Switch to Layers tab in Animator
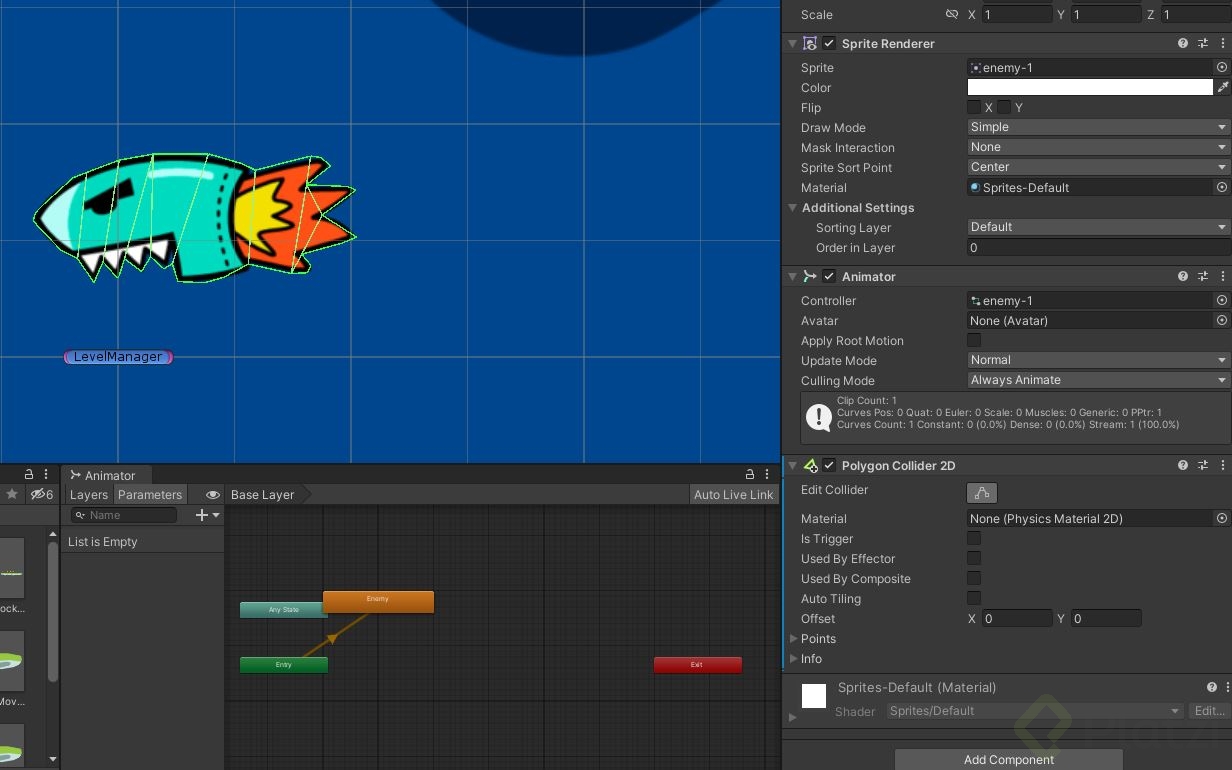This screenshot has width=1232, height=770. point(88,495)
